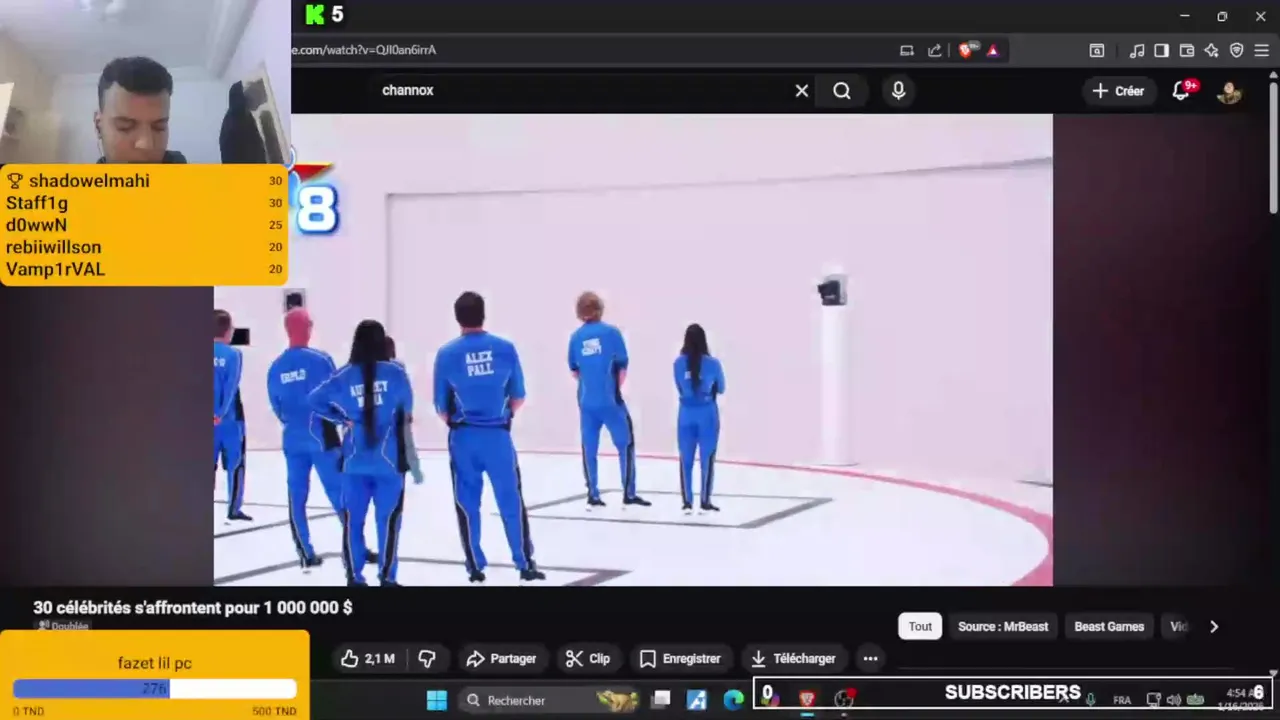The height and width of the screenshot is (720, 1280).
Task: Share page icon in the address bar
Action: [x=934, y=50]
